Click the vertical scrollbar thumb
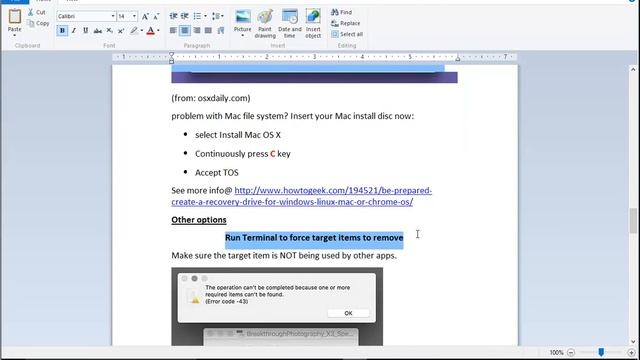Viewport: 640px width, 360px height. pos(633,220)
